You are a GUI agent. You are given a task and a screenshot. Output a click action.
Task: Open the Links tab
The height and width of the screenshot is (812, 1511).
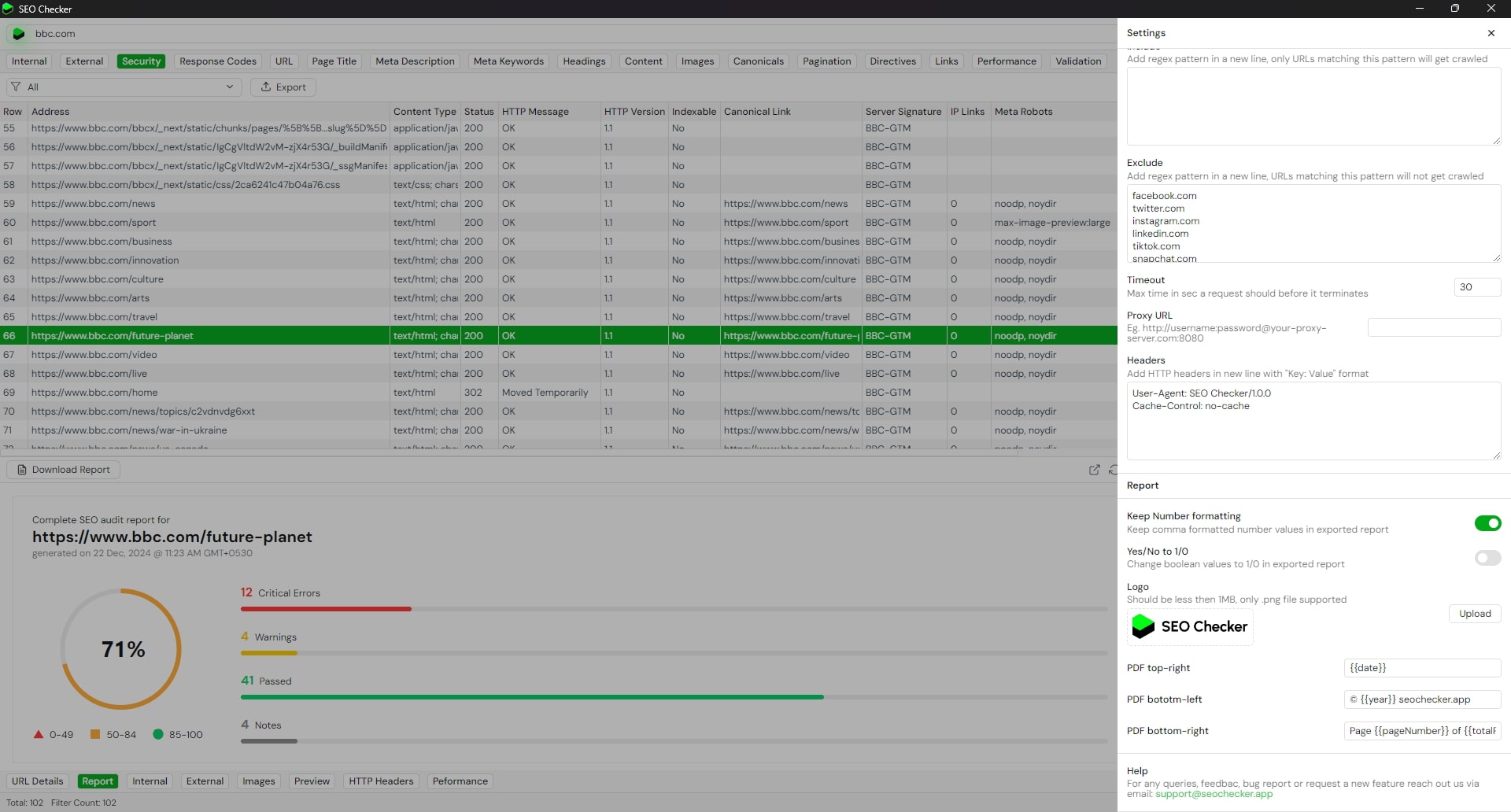pos(947,61)
